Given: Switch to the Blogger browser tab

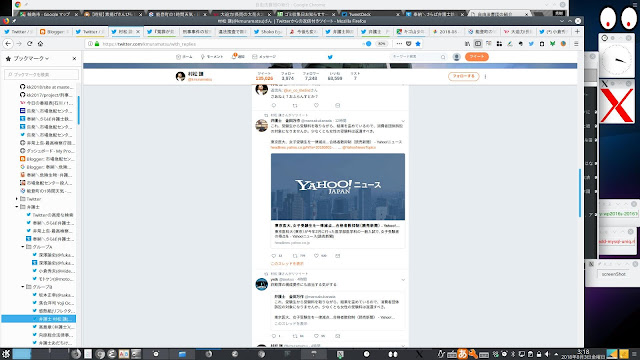Looking at the screenshot, I should [54, 31].
